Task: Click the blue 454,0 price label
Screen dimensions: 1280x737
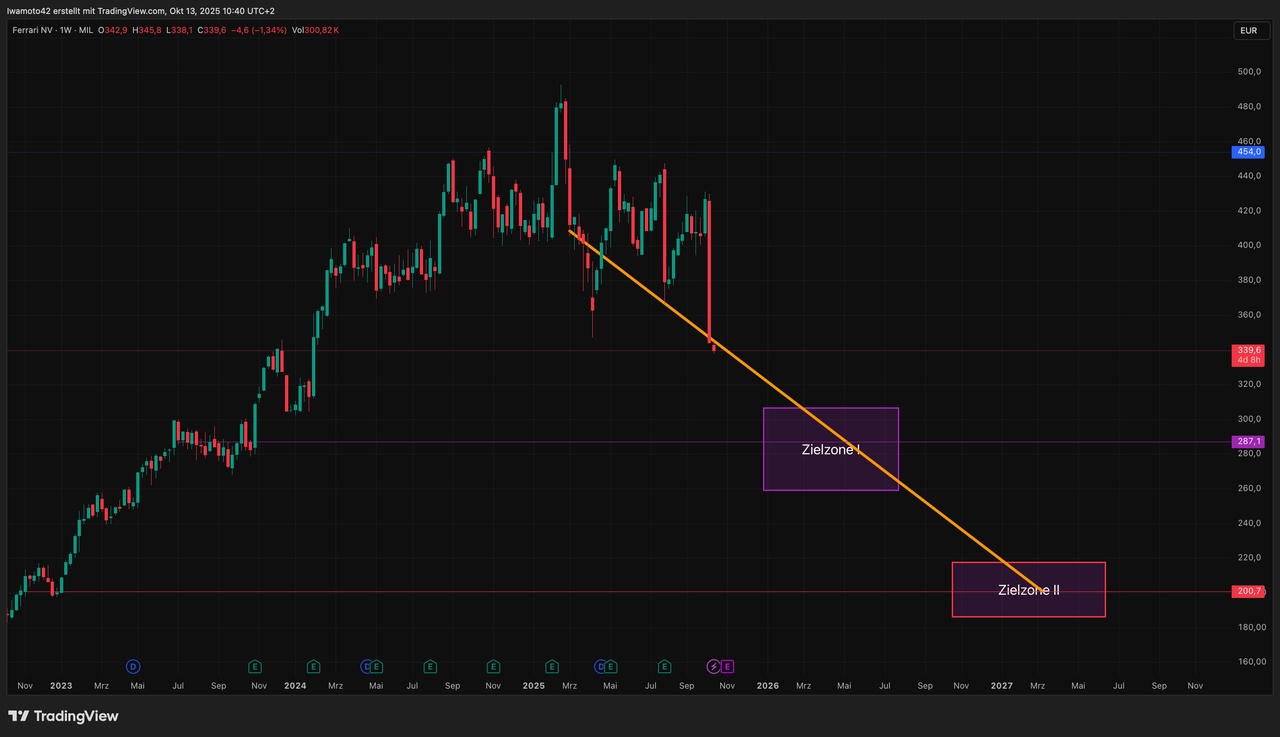Action: click(1250, 152)
